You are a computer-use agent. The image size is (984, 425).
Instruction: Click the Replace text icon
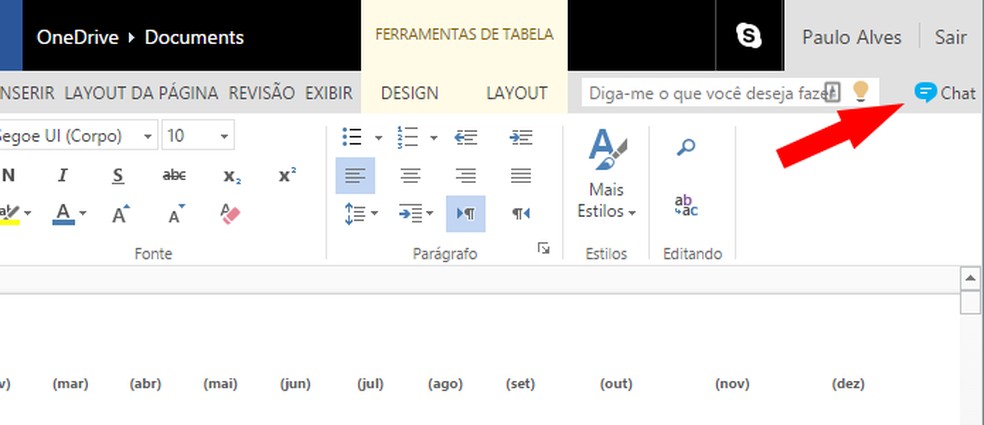[x=686, y=206]
